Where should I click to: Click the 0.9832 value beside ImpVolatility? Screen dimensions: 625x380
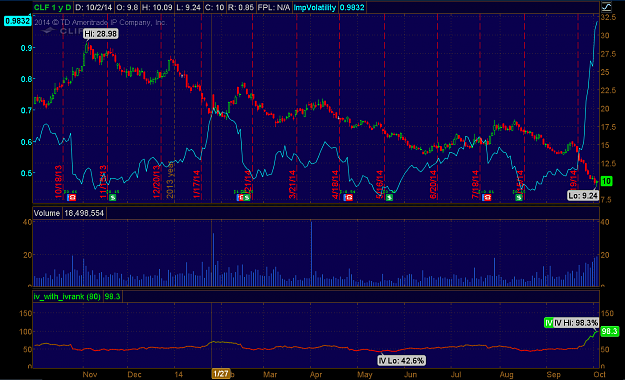point(352,7)
